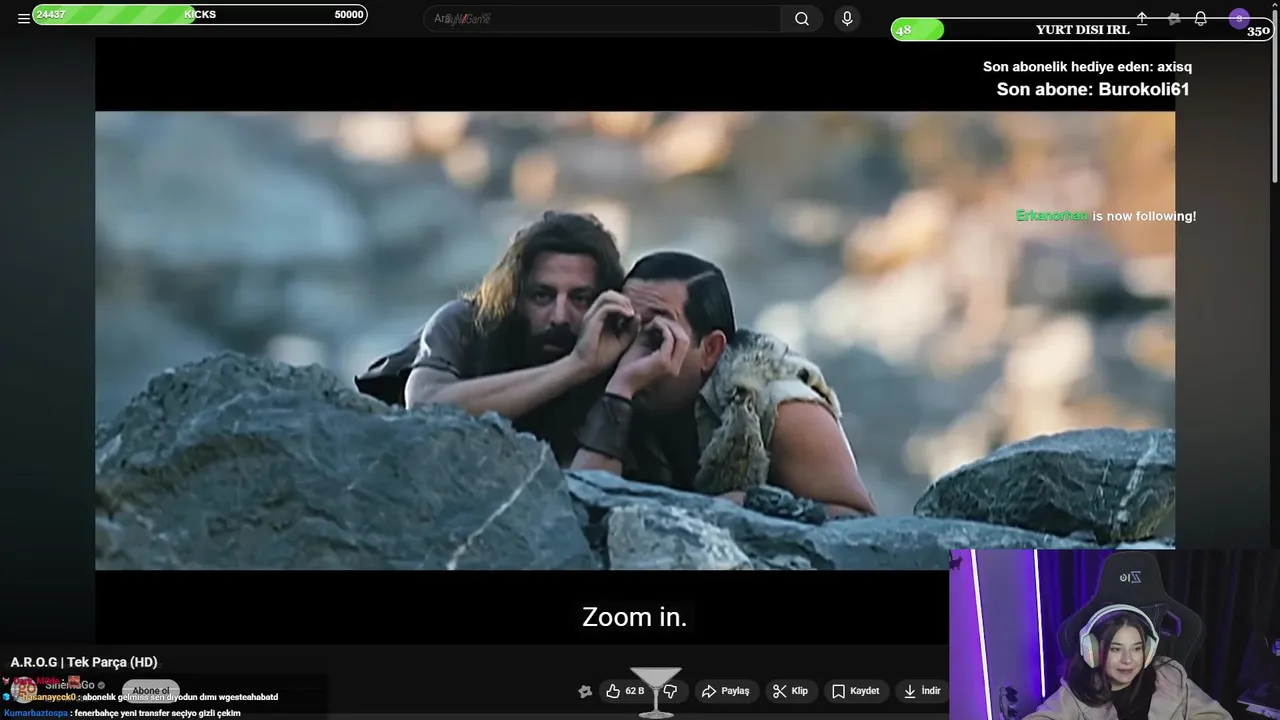The height and width of the screenshot is (720, 1280).
Task: Click the streamer webcam overlay
Action: pyautogui.click(x=1114, y=634)
